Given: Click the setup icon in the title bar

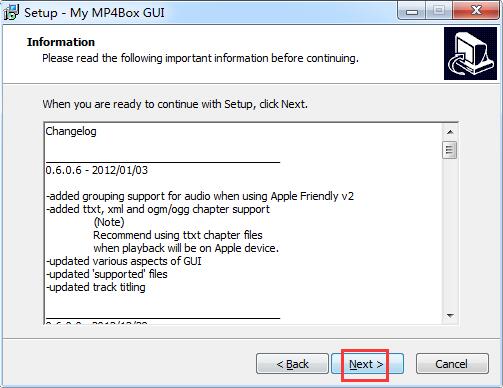Looking at the screenshot, I should (x=11, y=12).
